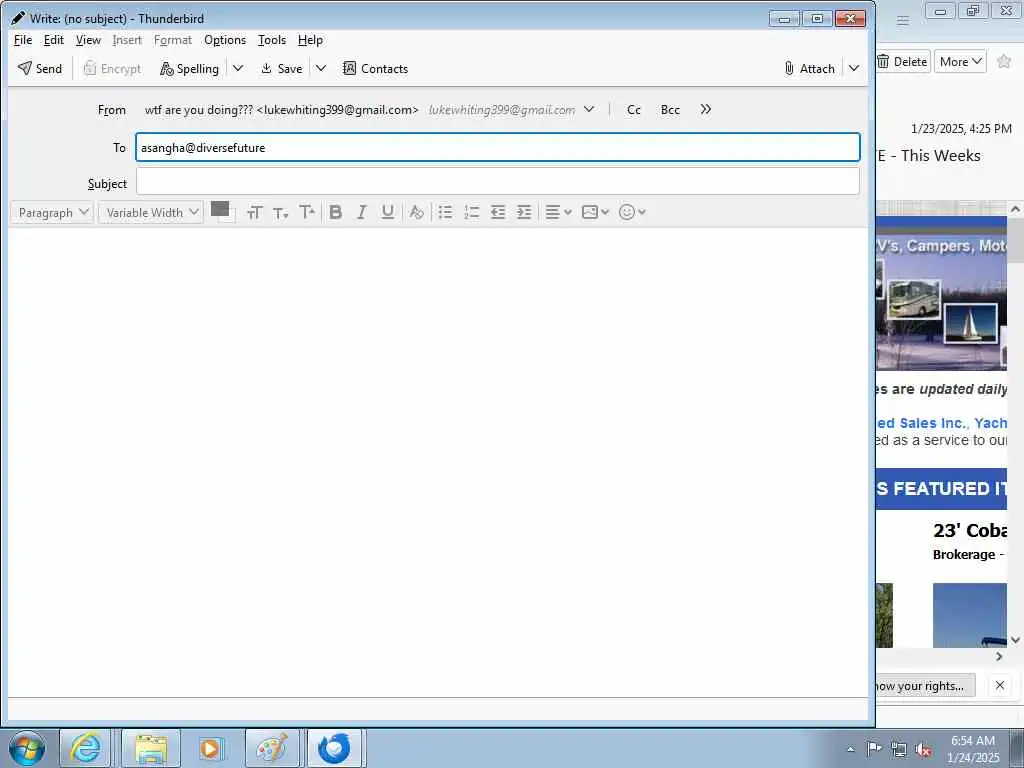Toggle underline formatting
This screenshot has height=768, width=1024.
[x=388, y=212]
